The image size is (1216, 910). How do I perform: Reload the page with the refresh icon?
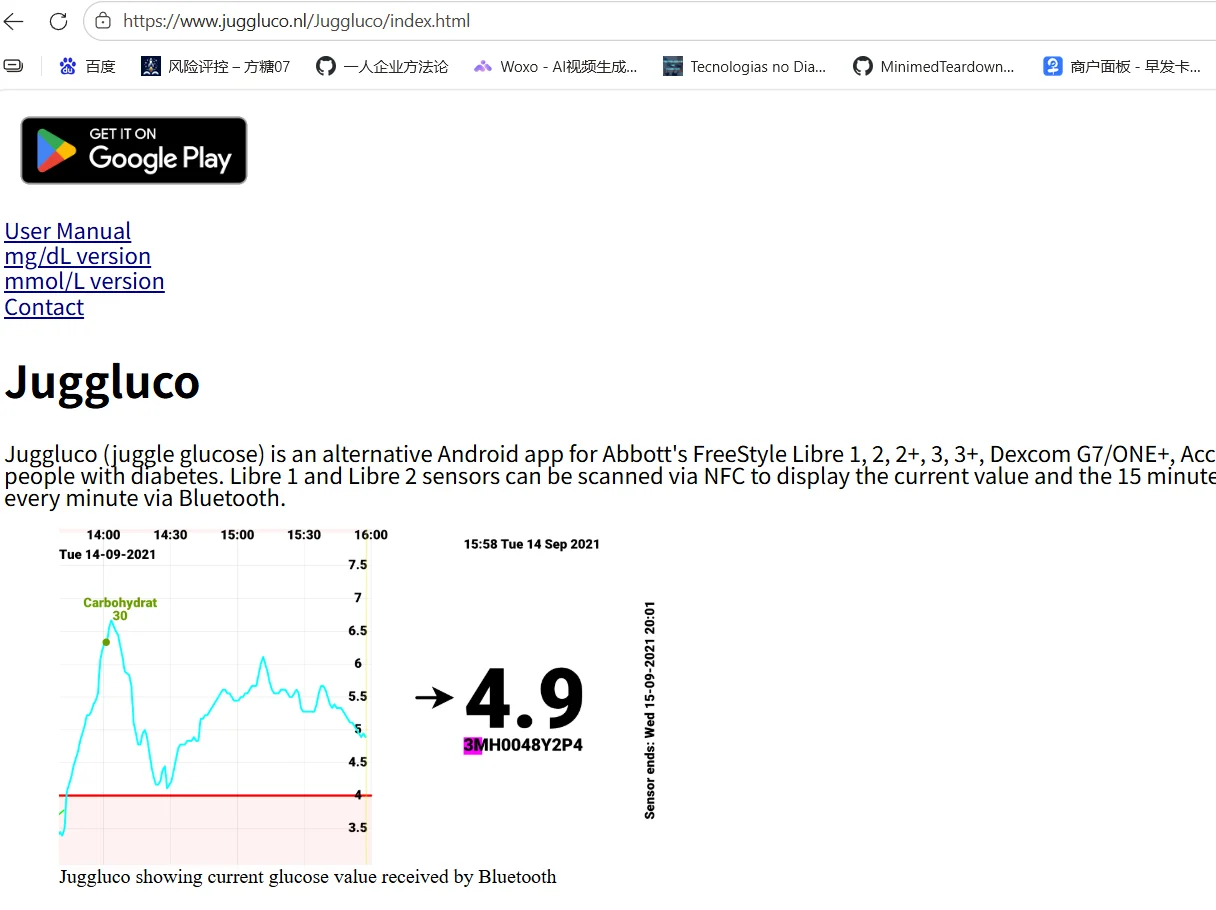point(58,21)
